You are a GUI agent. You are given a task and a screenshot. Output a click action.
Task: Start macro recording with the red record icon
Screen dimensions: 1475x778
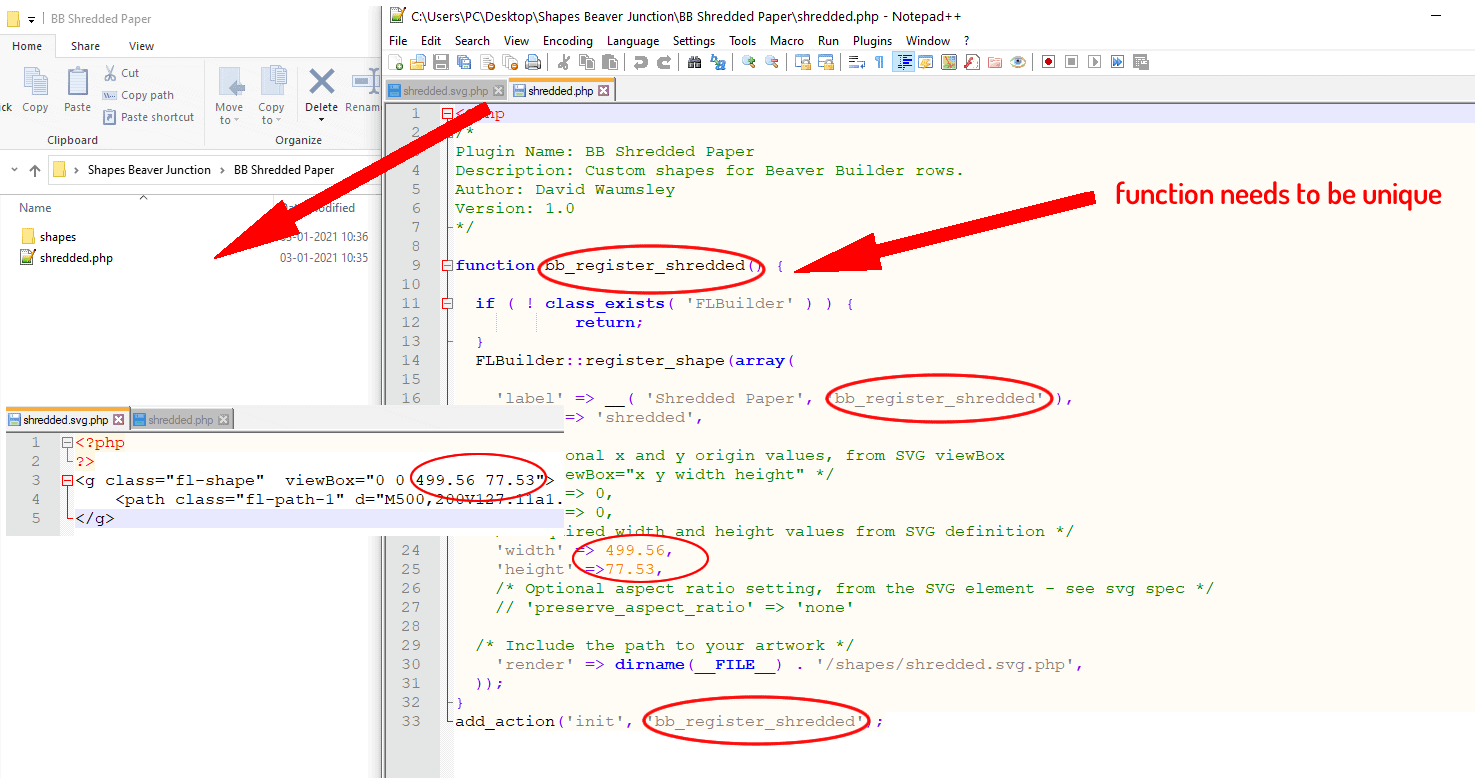tap(1048, 62)
